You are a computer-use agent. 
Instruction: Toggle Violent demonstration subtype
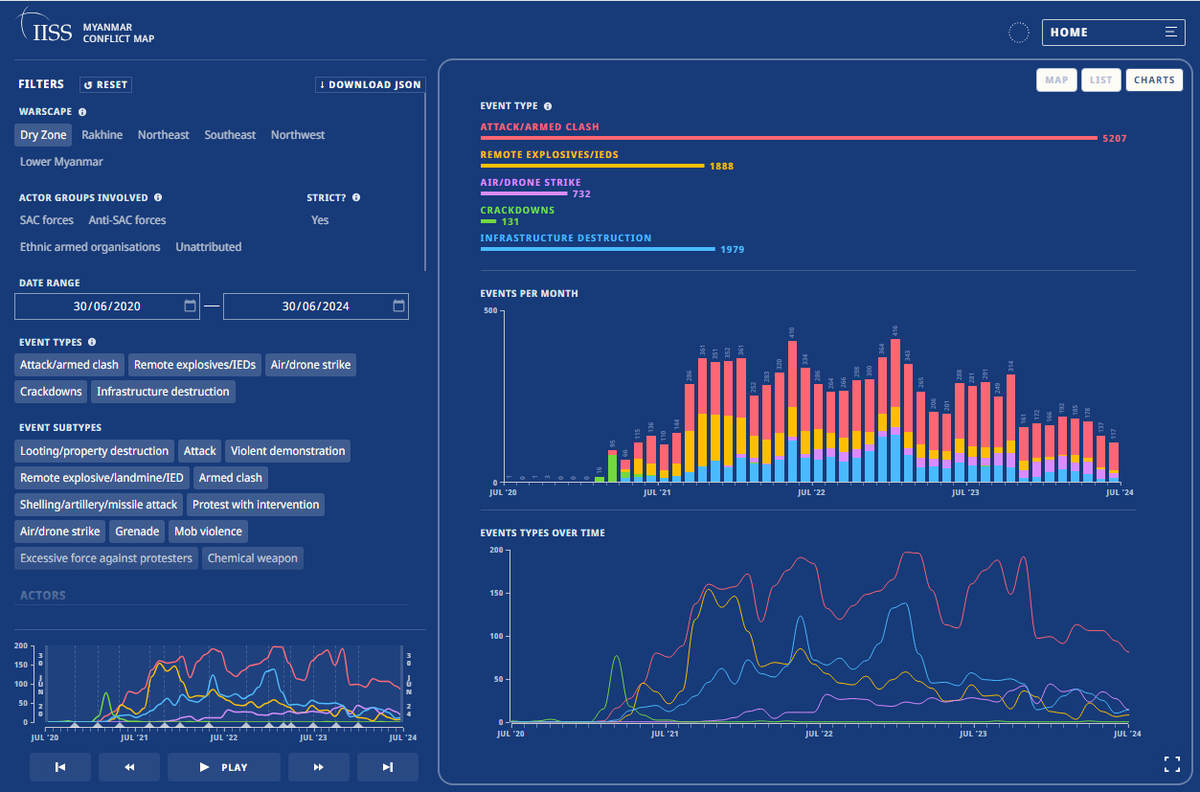[287, 451]
